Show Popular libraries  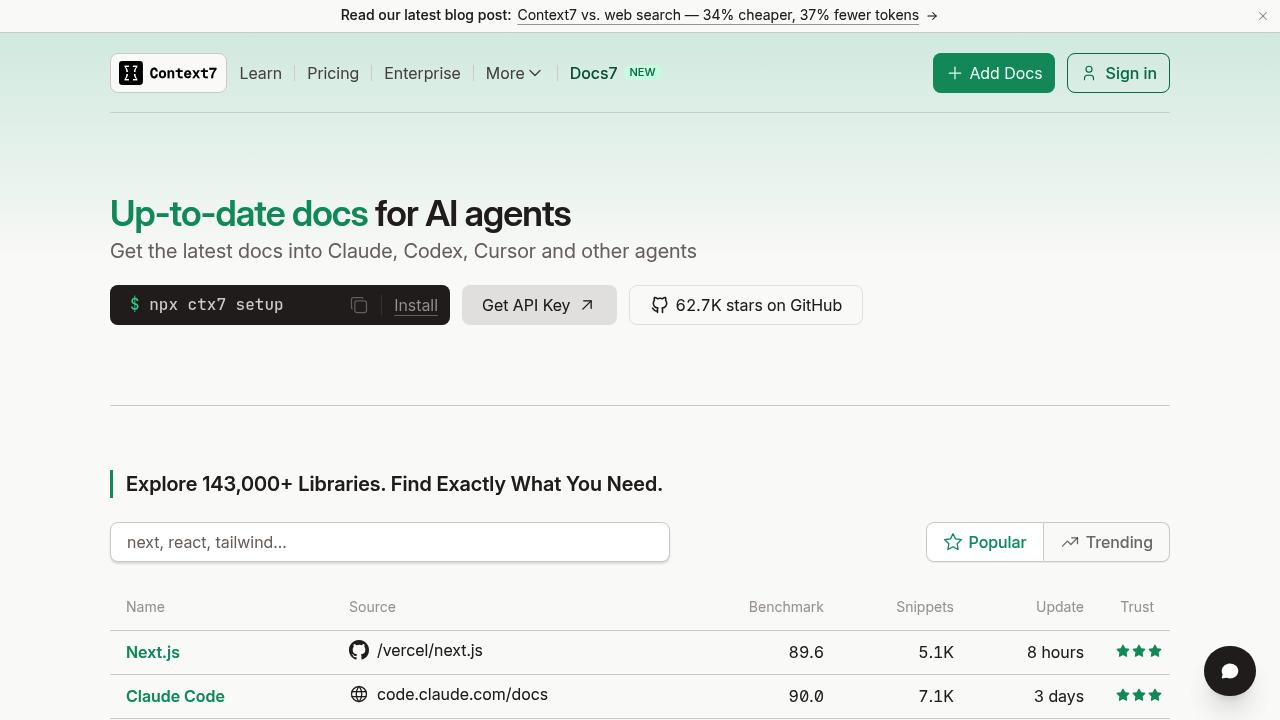985,542
